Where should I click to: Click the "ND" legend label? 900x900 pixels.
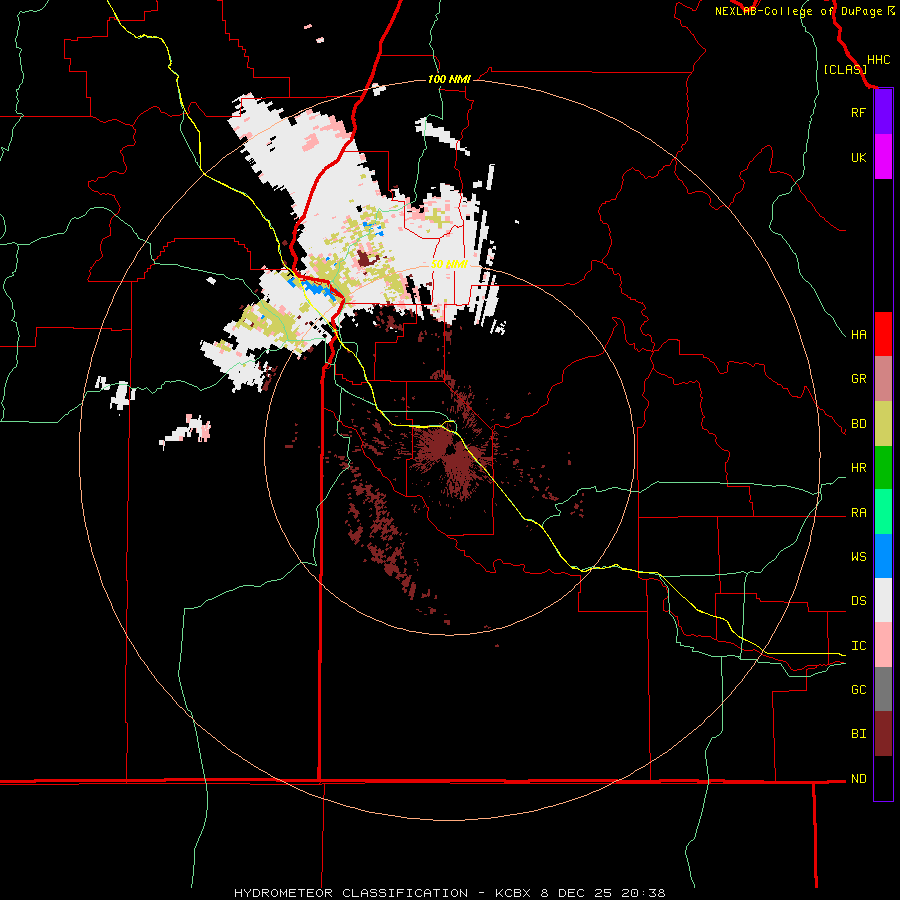point(858,779)
